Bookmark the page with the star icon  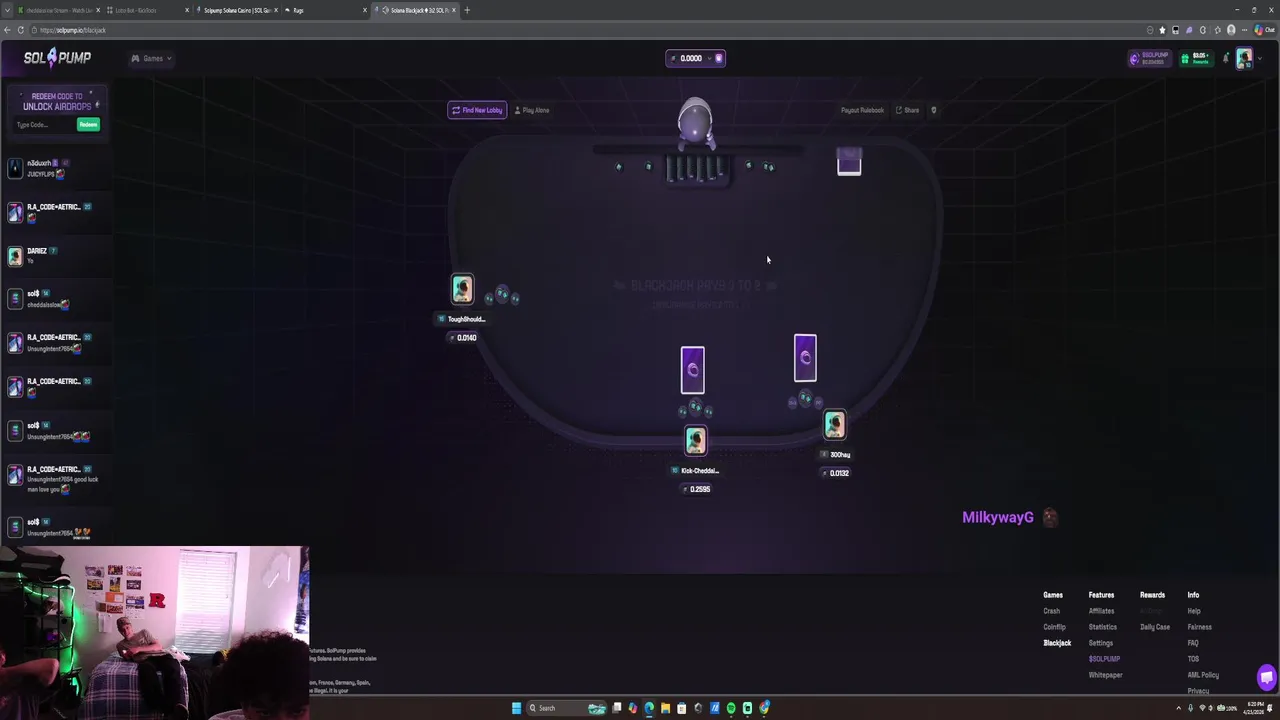tap(1162, 30)
